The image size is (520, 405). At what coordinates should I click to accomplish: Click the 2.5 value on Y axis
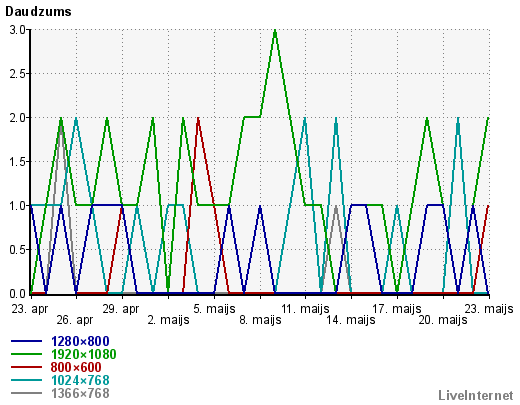click(x=17, y=74)
